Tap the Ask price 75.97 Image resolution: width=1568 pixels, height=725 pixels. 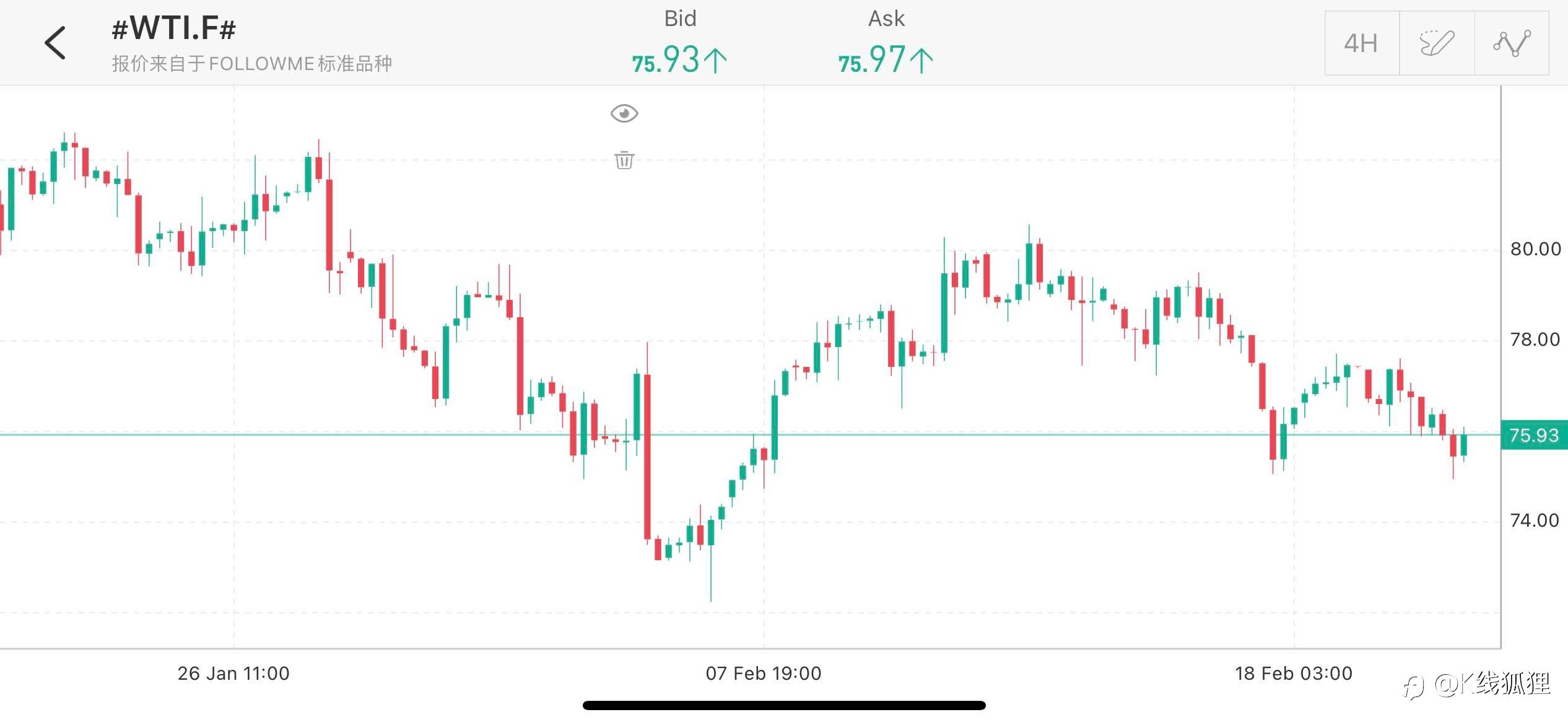[x=886, y=61]
